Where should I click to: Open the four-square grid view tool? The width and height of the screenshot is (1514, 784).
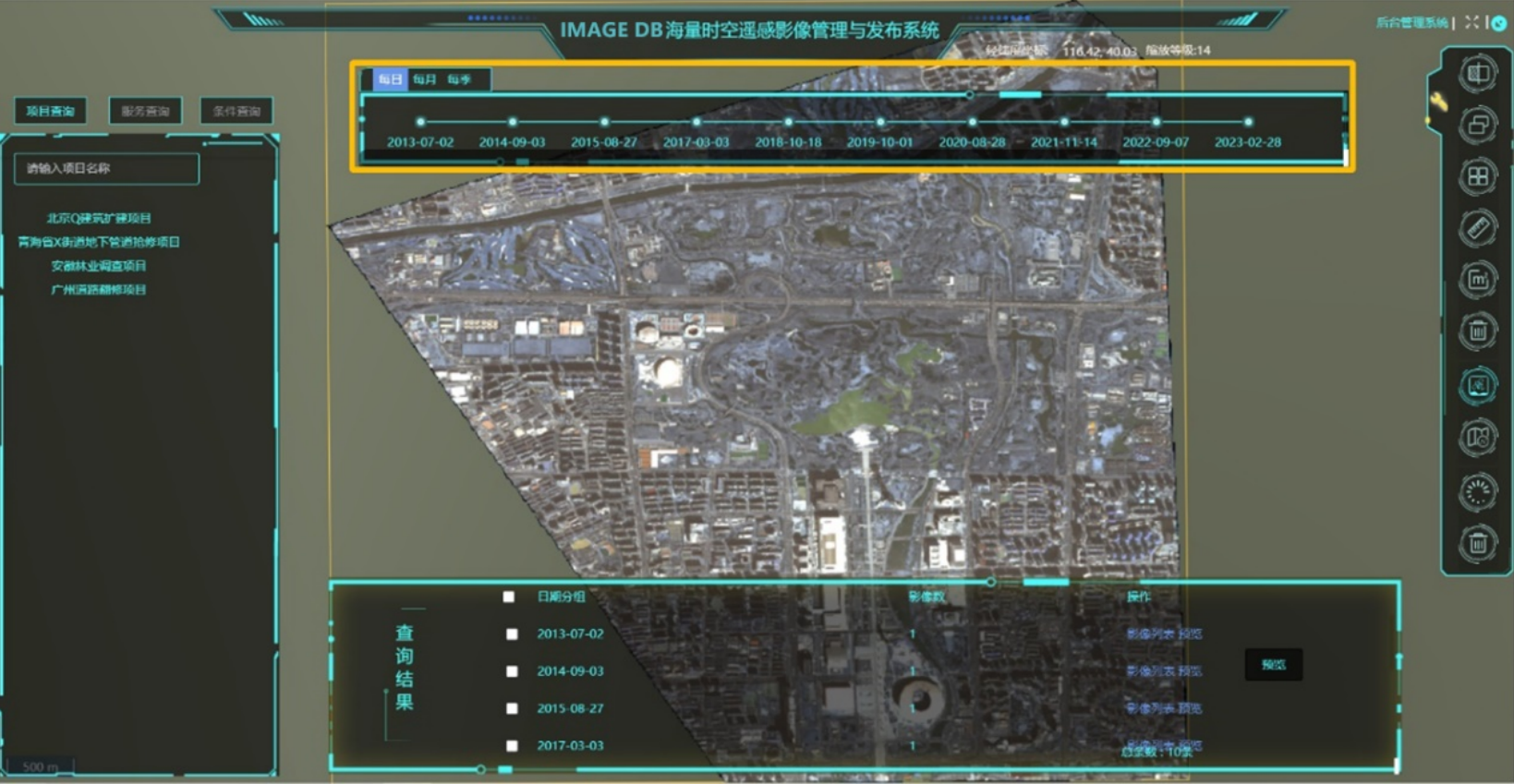1477,176
